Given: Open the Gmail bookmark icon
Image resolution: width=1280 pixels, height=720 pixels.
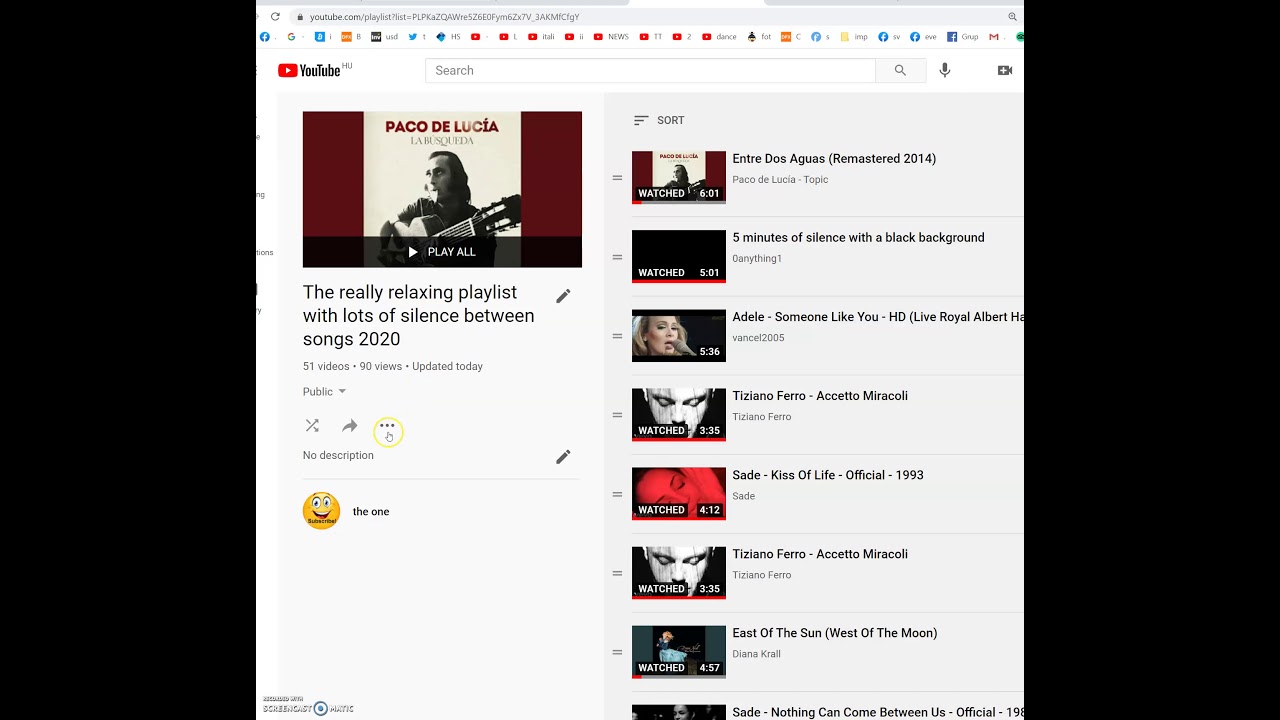Looking at the screenshot, I should tap(994, 37).
